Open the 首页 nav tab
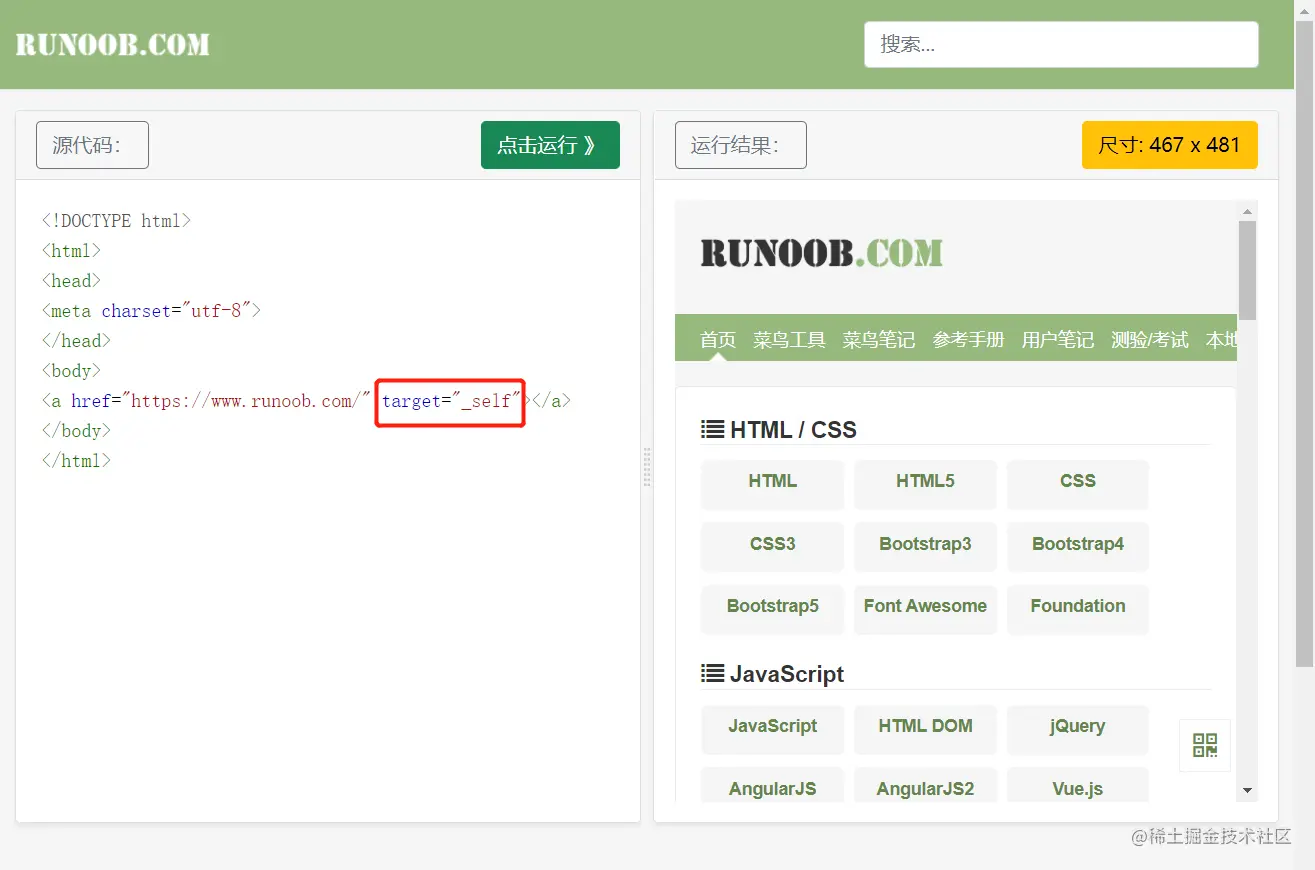 click(x=718, y=340)
